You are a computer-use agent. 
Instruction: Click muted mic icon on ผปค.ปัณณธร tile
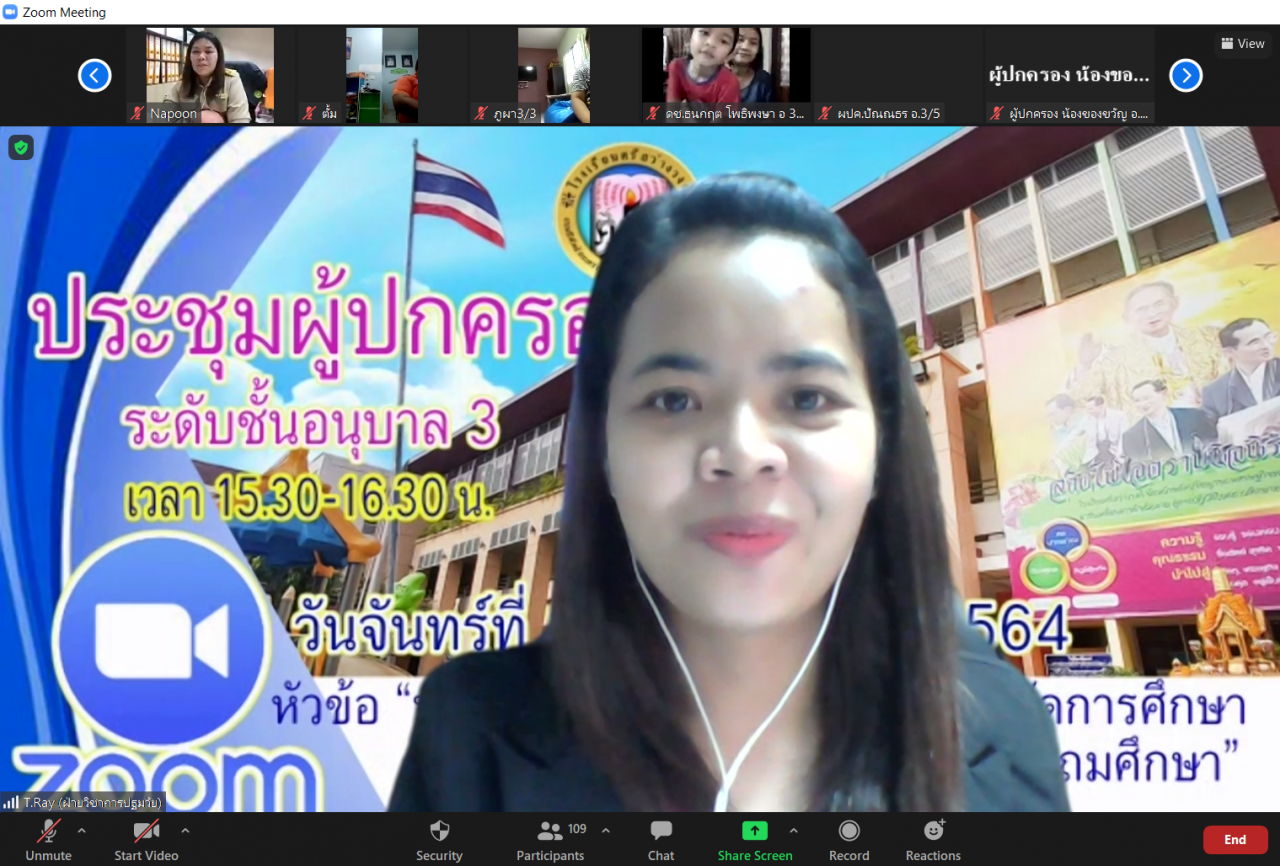[826, 113]
